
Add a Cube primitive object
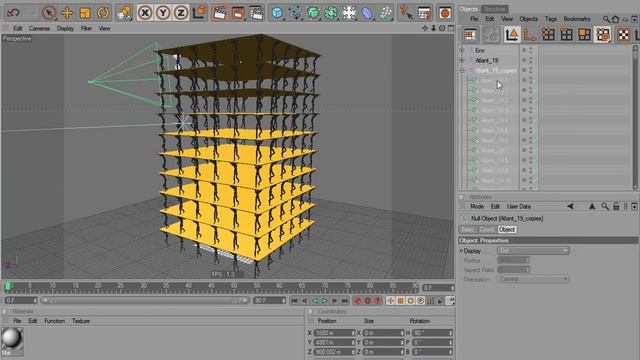277,13
